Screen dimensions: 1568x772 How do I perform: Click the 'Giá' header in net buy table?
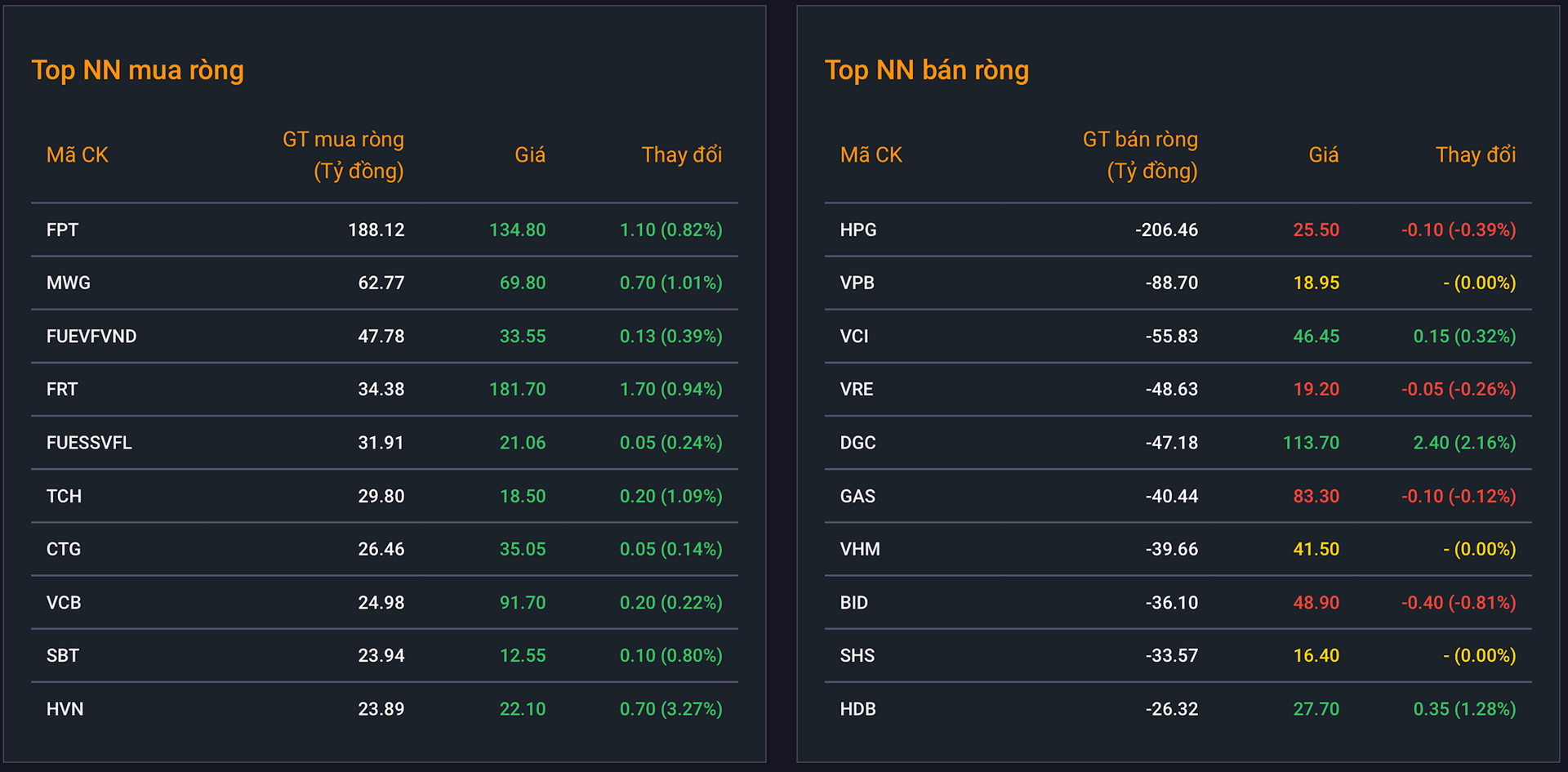pyautogui.click(x=530, y=155)
